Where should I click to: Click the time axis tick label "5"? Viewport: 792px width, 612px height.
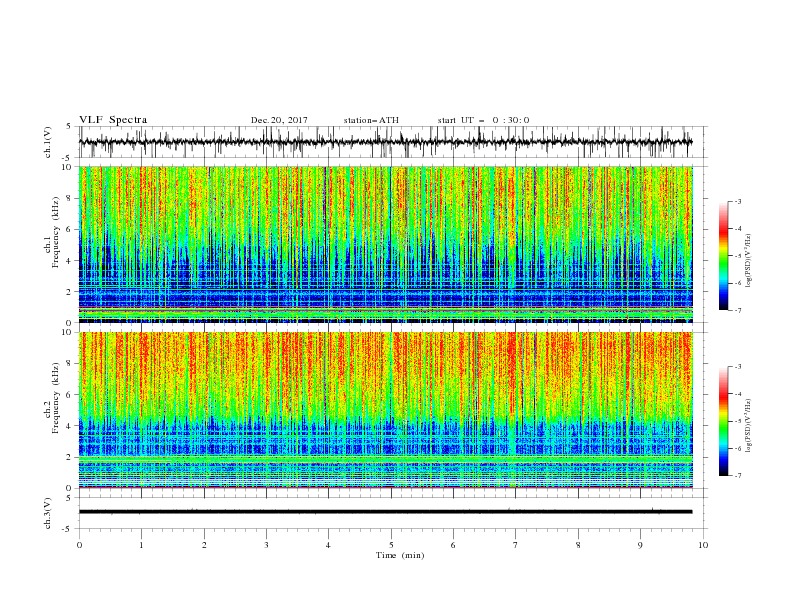coord(391,545)
